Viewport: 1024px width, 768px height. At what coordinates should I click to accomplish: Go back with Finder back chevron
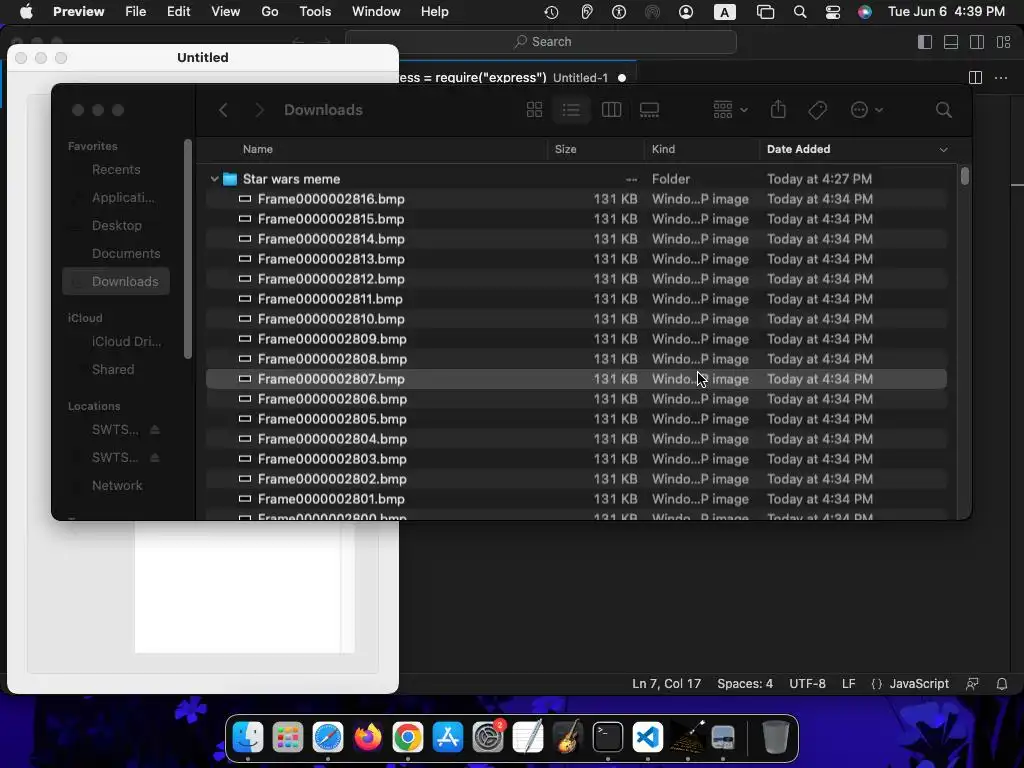click(223, 110)
